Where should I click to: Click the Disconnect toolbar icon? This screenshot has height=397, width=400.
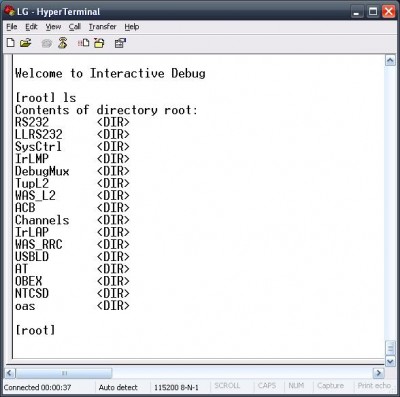[63, 43]
